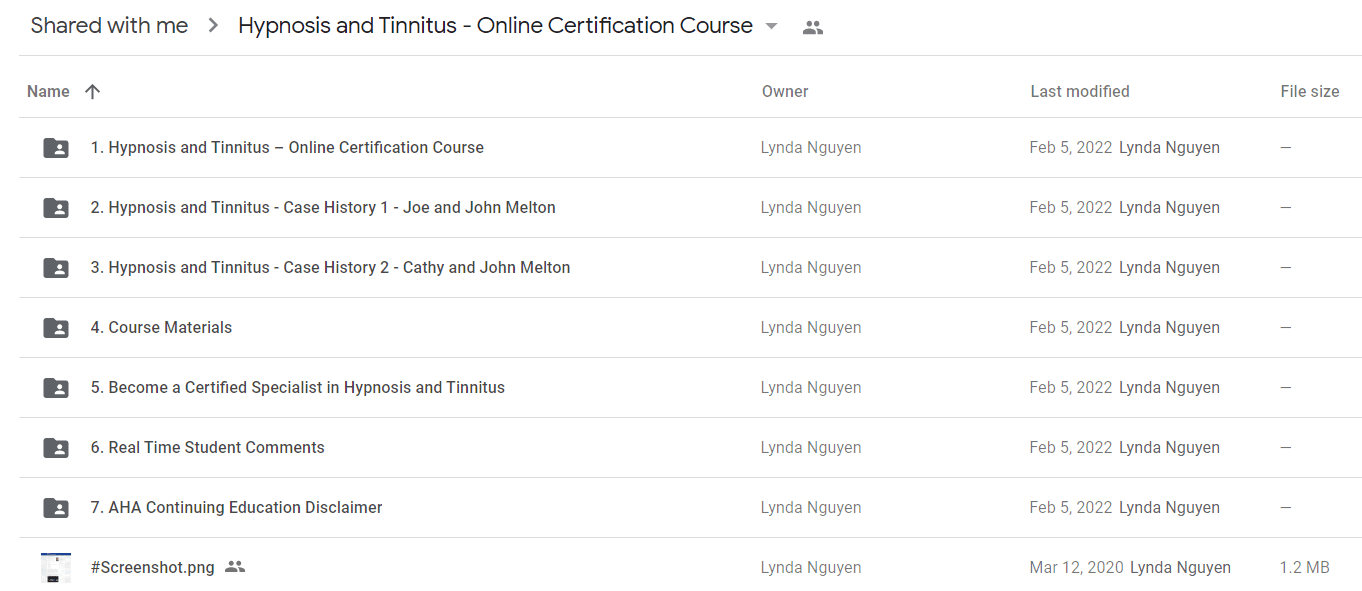Click the shared people icon beside folder title

pos(813,28)
